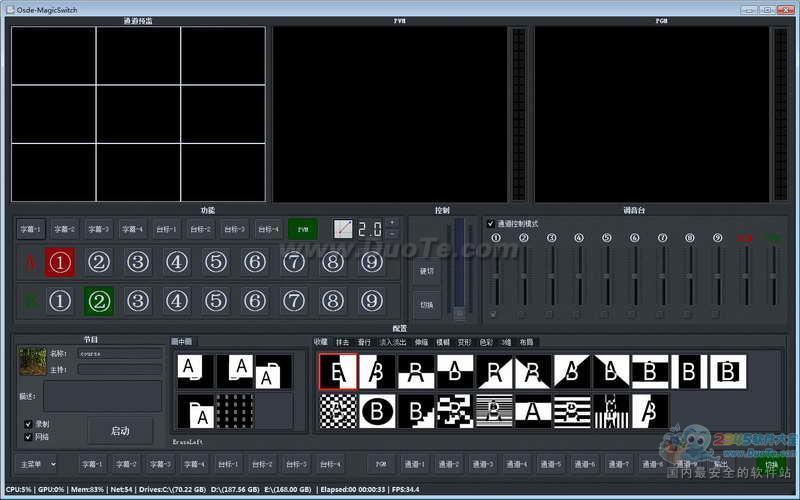Toggle the 网络 network checkbox
Screen dimensions: 800x500
click(x=29, y=437)
